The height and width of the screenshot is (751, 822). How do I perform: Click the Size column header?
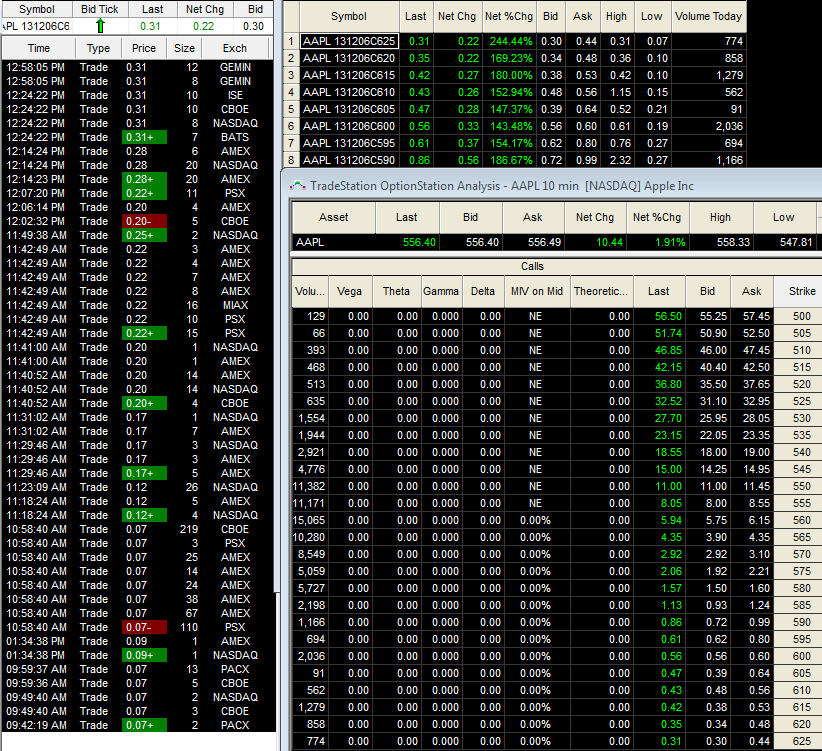pyautogui.click(x=184, y=48)
